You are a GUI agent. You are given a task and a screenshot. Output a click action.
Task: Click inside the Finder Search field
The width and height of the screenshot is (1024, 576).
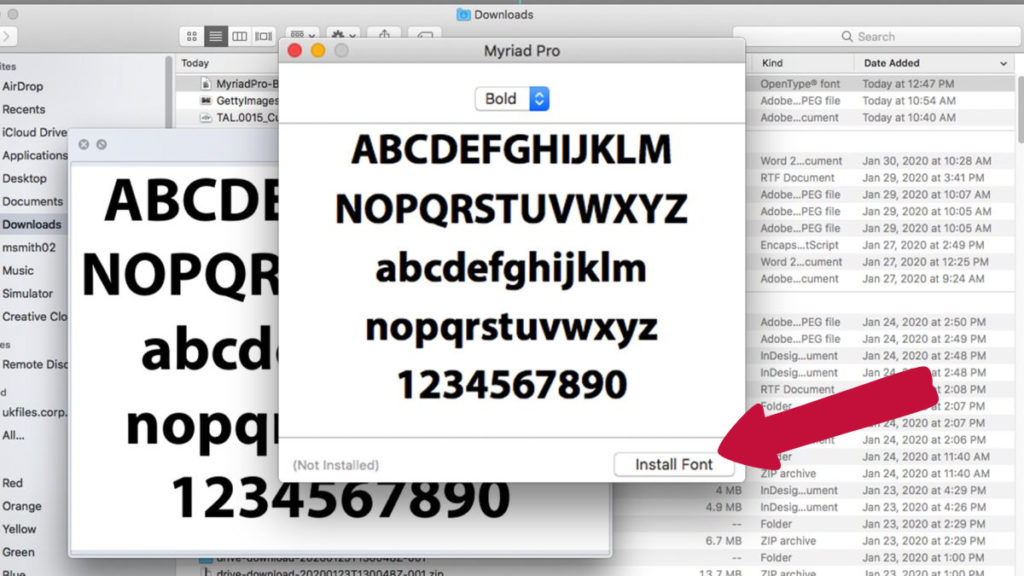pyautogui.click(x=876, y=37)
